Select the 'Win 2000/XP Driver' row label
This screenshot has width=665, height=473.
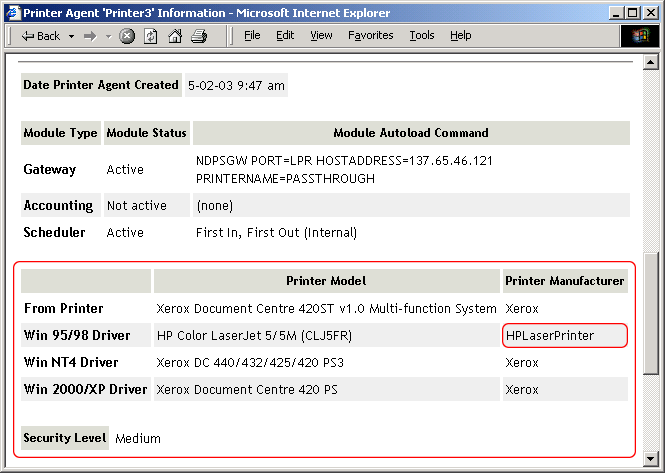coord(86,389)
